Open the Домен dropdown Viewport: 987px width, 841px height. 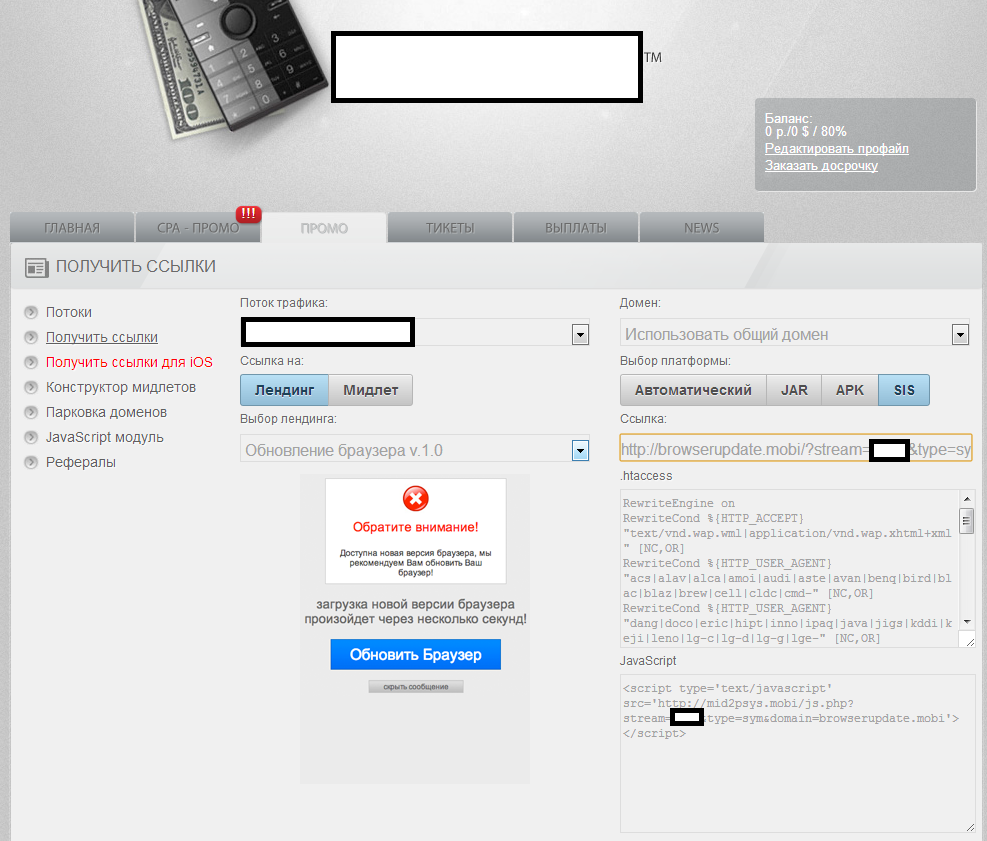[960, 335]
